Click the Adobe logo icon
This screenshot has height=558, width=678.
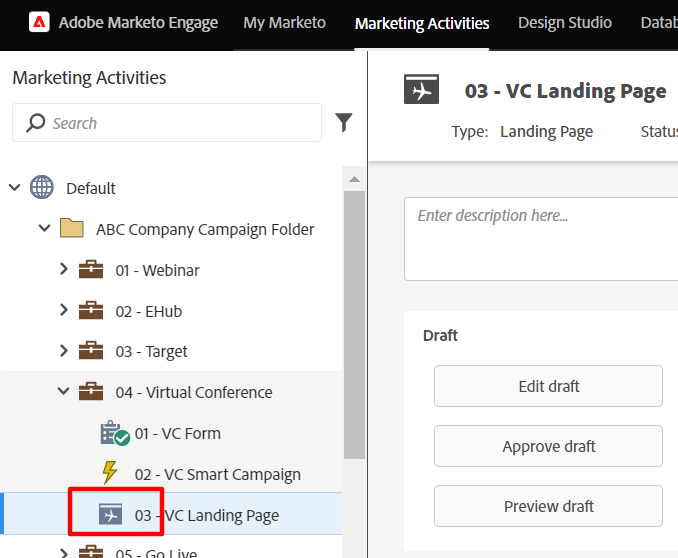39,22
